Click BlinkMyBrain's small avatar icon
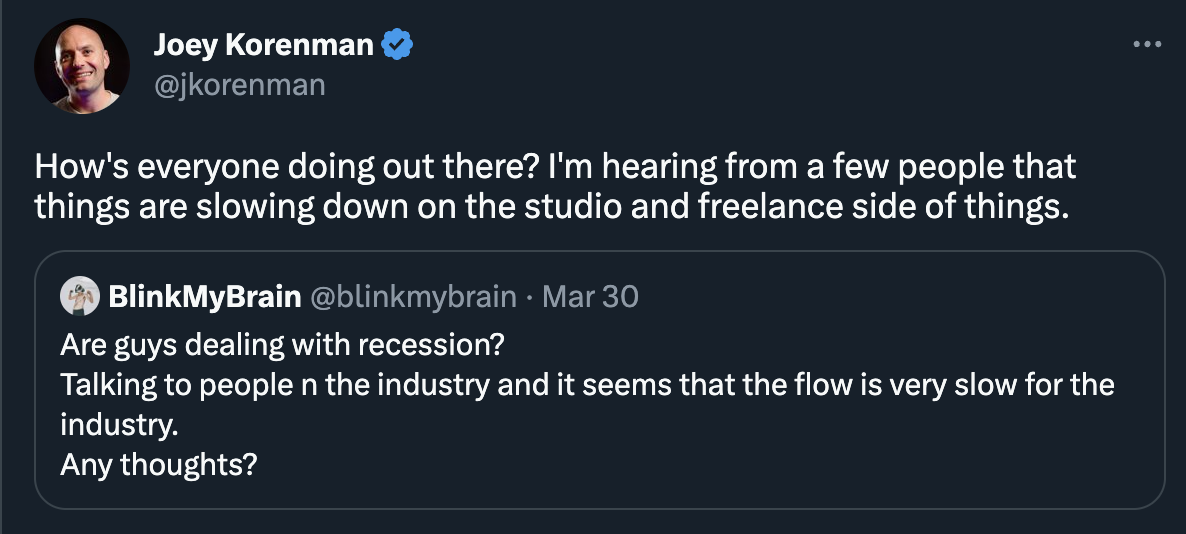This screenshot has height=534, width=1186. (78, 297)
